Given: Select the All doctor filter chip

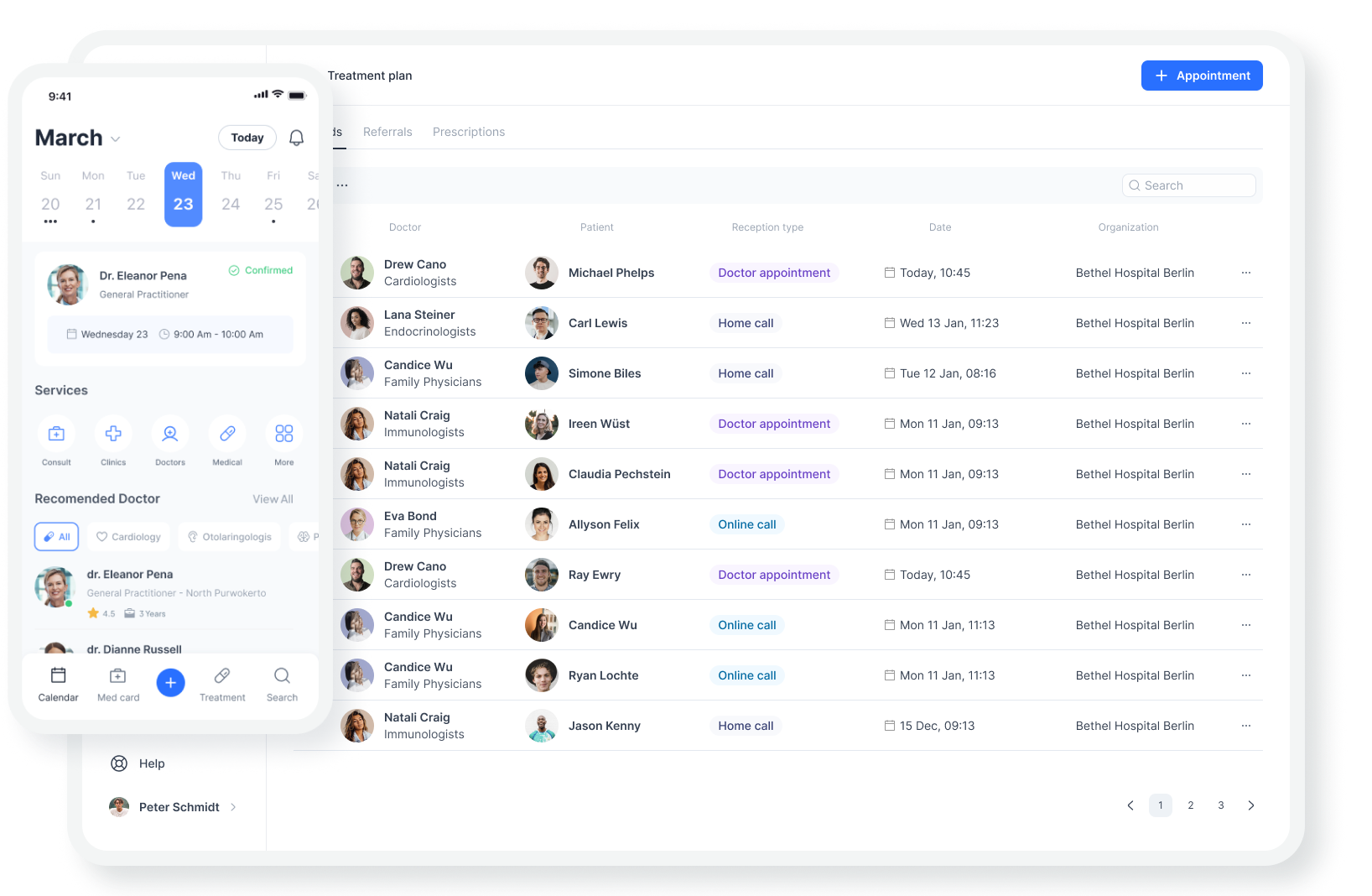Looking at the screenshot, I should point(56,537).
